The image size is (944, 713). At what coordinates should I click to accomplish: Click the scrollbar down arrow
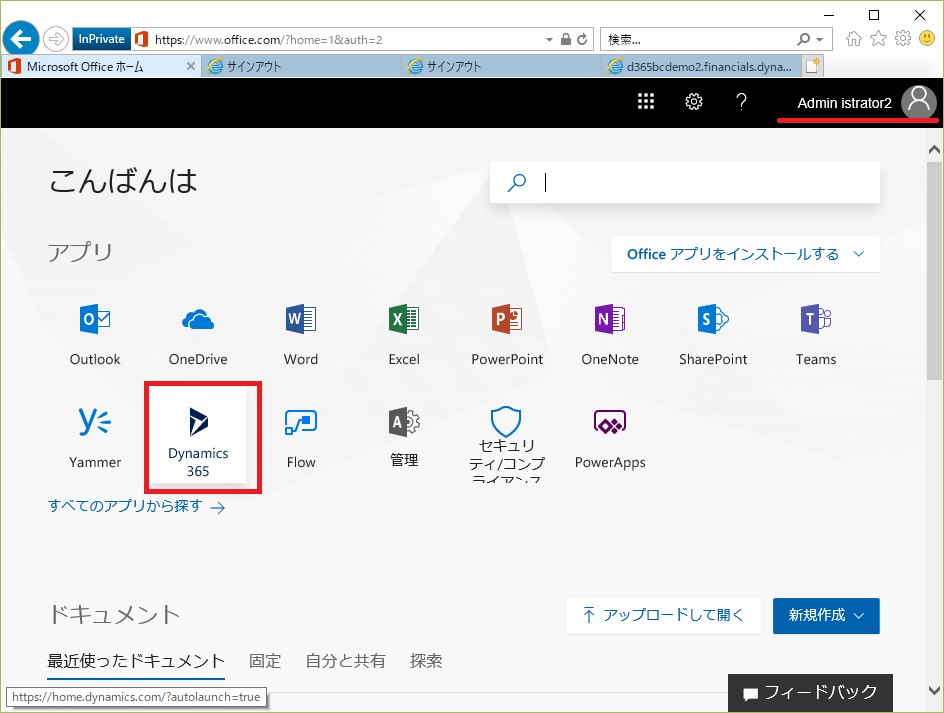[x=934, y=690]
